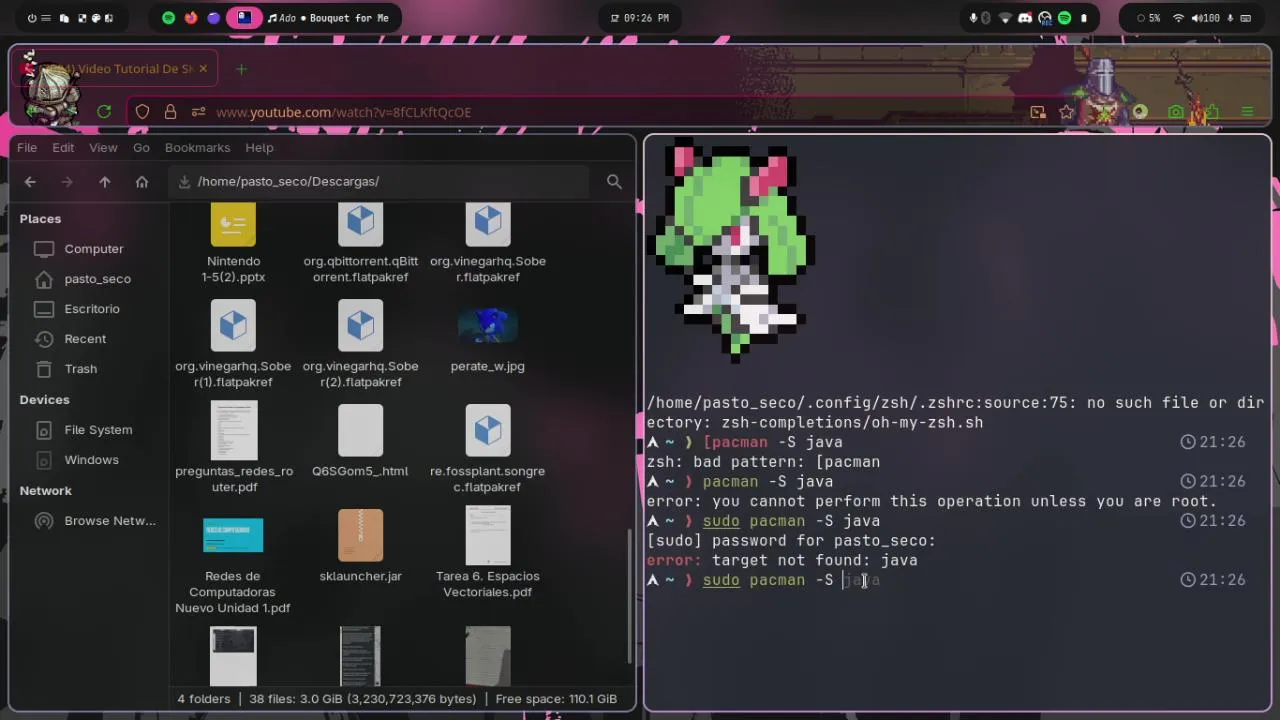1280x720 pixels.
Task: Select Tarea 6. Espacios Vectoriales.pdf
Action: click(x=488, y=553)
